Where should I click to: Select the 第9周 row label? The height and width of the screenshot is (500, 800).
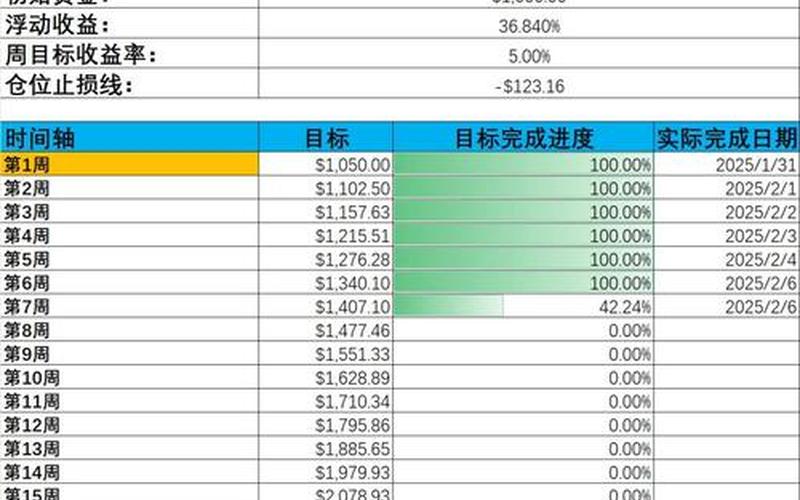[130, 353]
